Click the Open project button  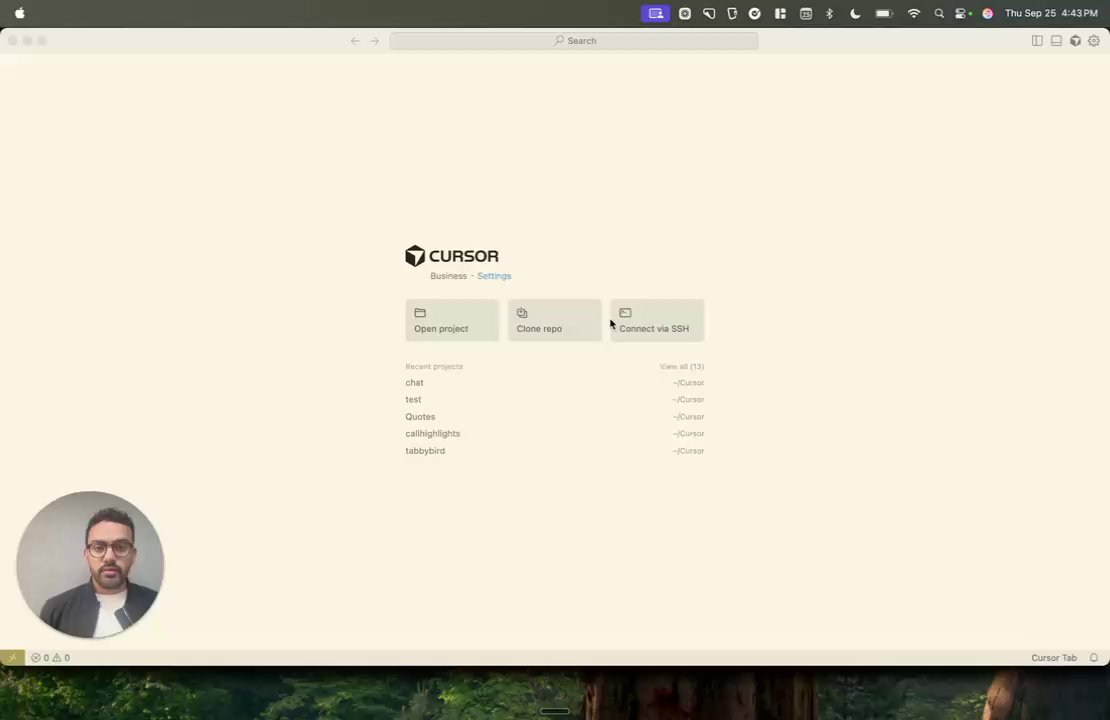coord(452,320)
